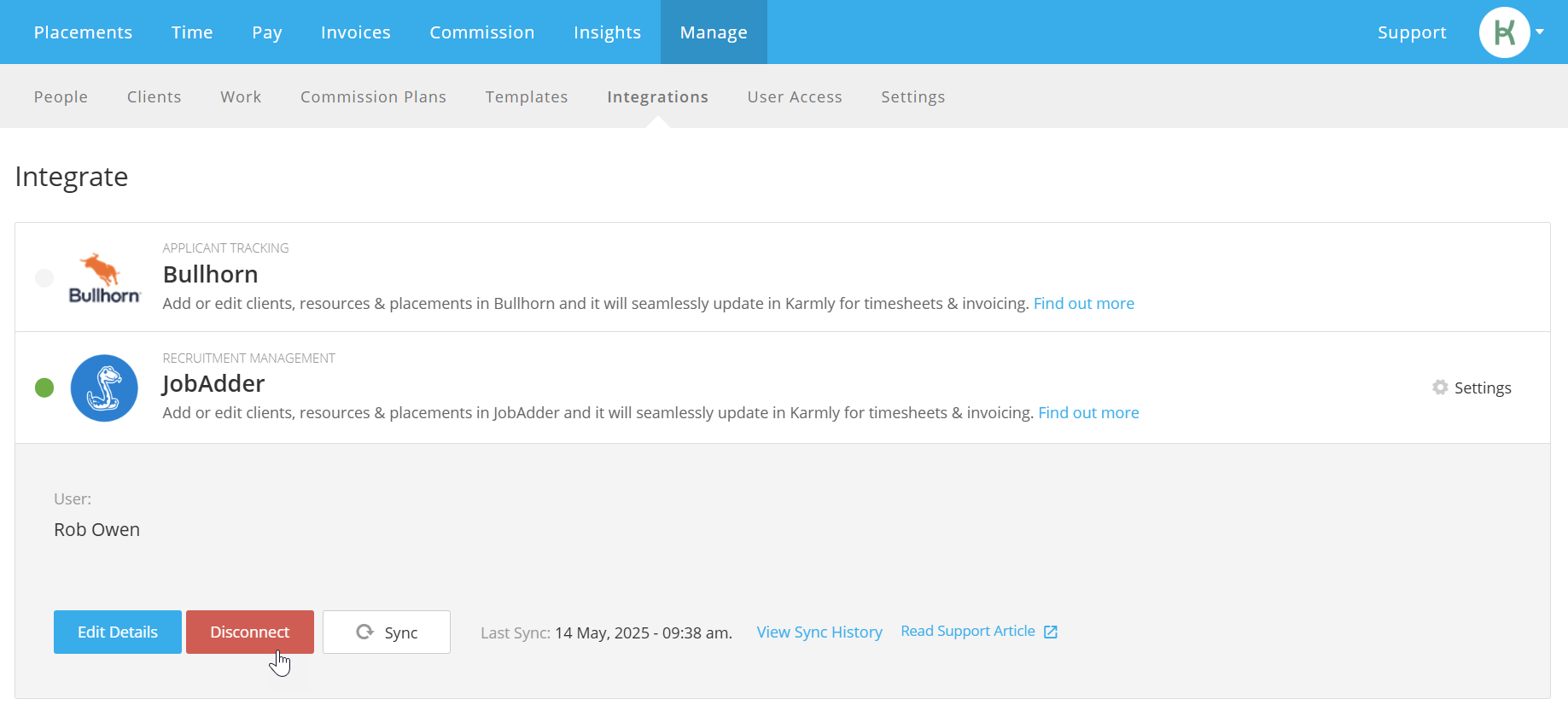The height and width of the screenshot is (711, 1568).
Task: Click the 'APPLICANT TRACKING' label
Action: point(225,248)
